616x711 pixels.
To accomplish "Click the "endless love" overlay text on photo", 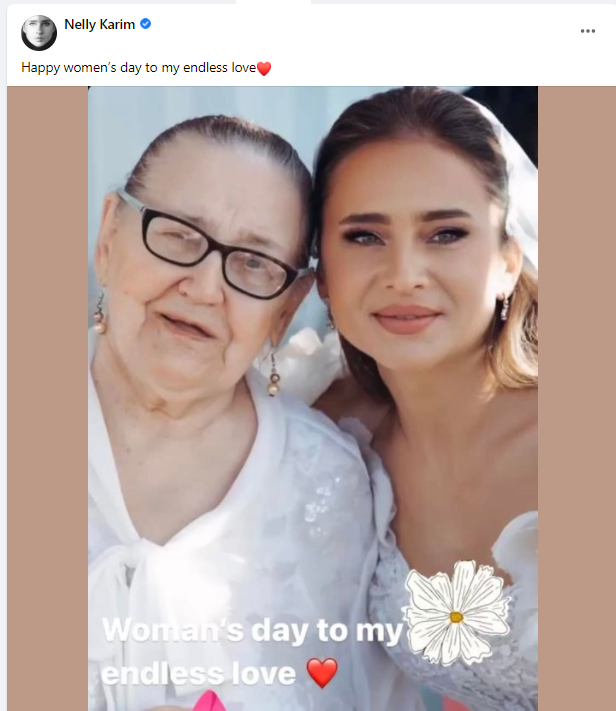I will pyautogui.click(x=200, y=673).
